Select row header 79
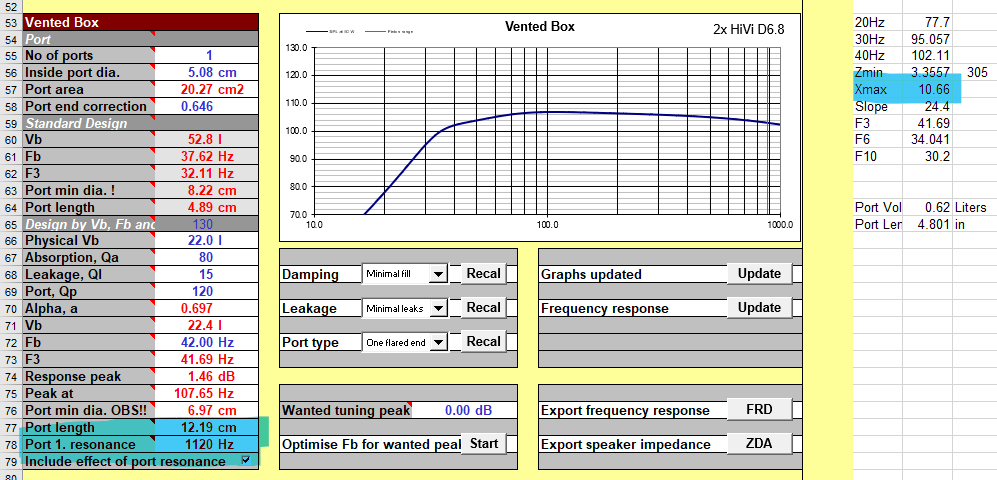The height and width of the screenshot is (480, 997). pyautogui.click(x=11, y=460)
